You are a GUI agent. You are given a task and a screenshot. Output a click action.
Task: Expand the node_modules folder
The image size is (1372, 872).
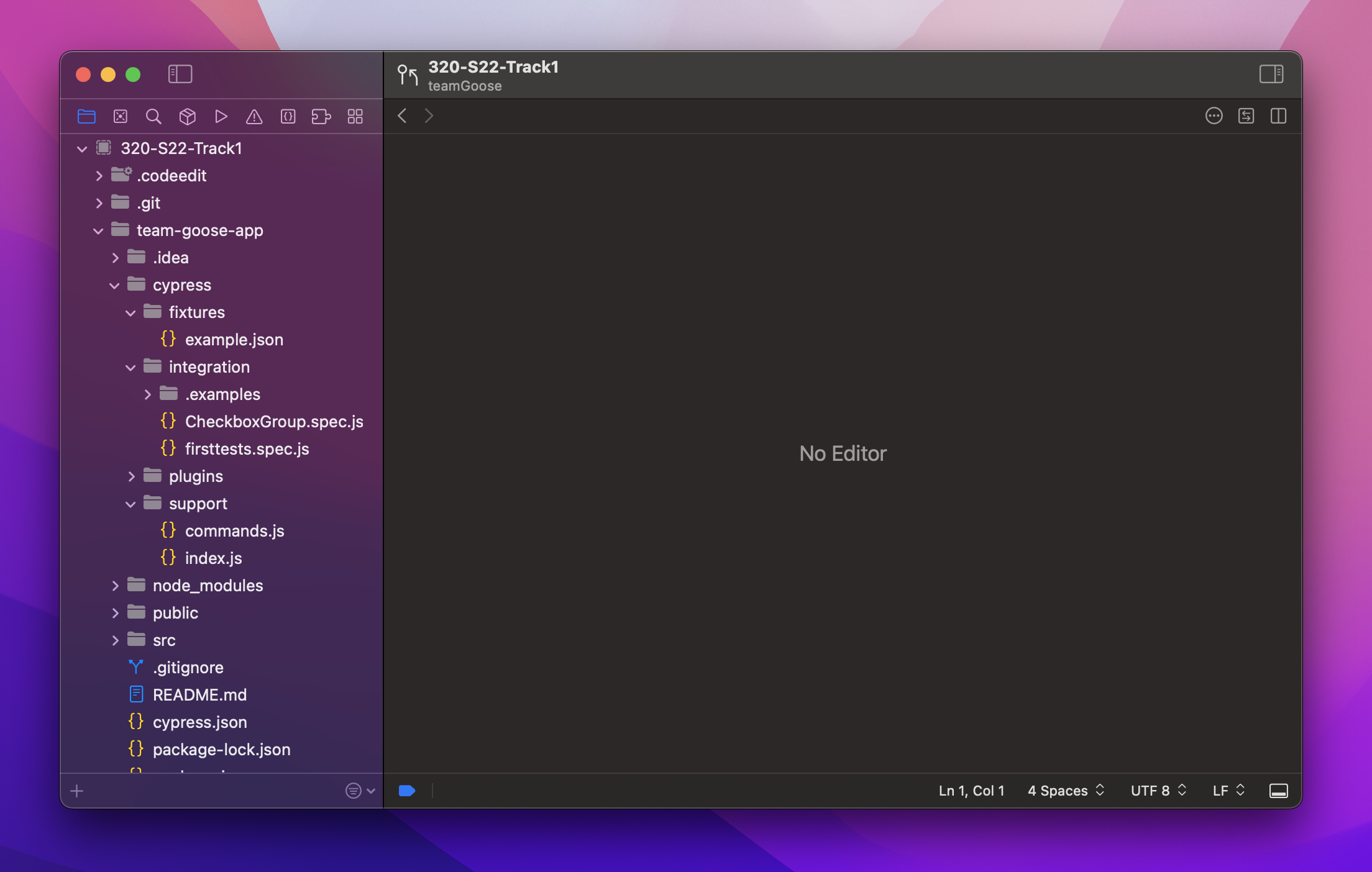[116, 585]
